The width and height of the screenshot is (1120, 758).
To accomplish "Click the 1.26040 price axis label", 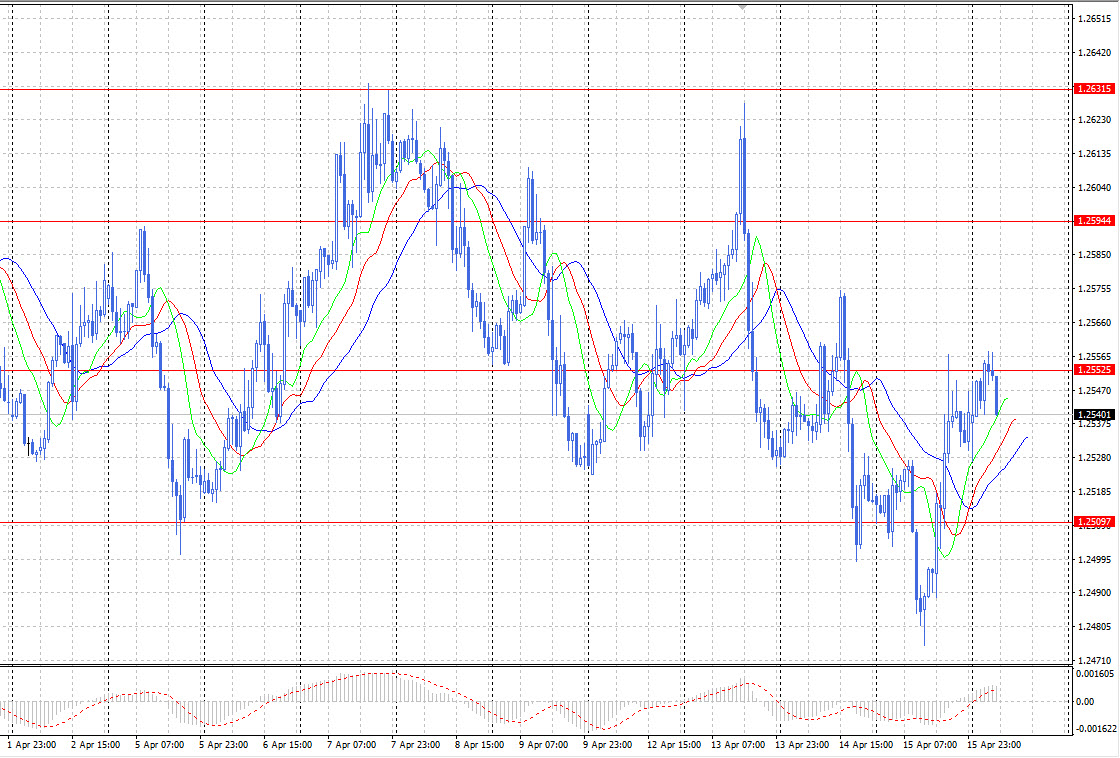I will point(1094,187).
